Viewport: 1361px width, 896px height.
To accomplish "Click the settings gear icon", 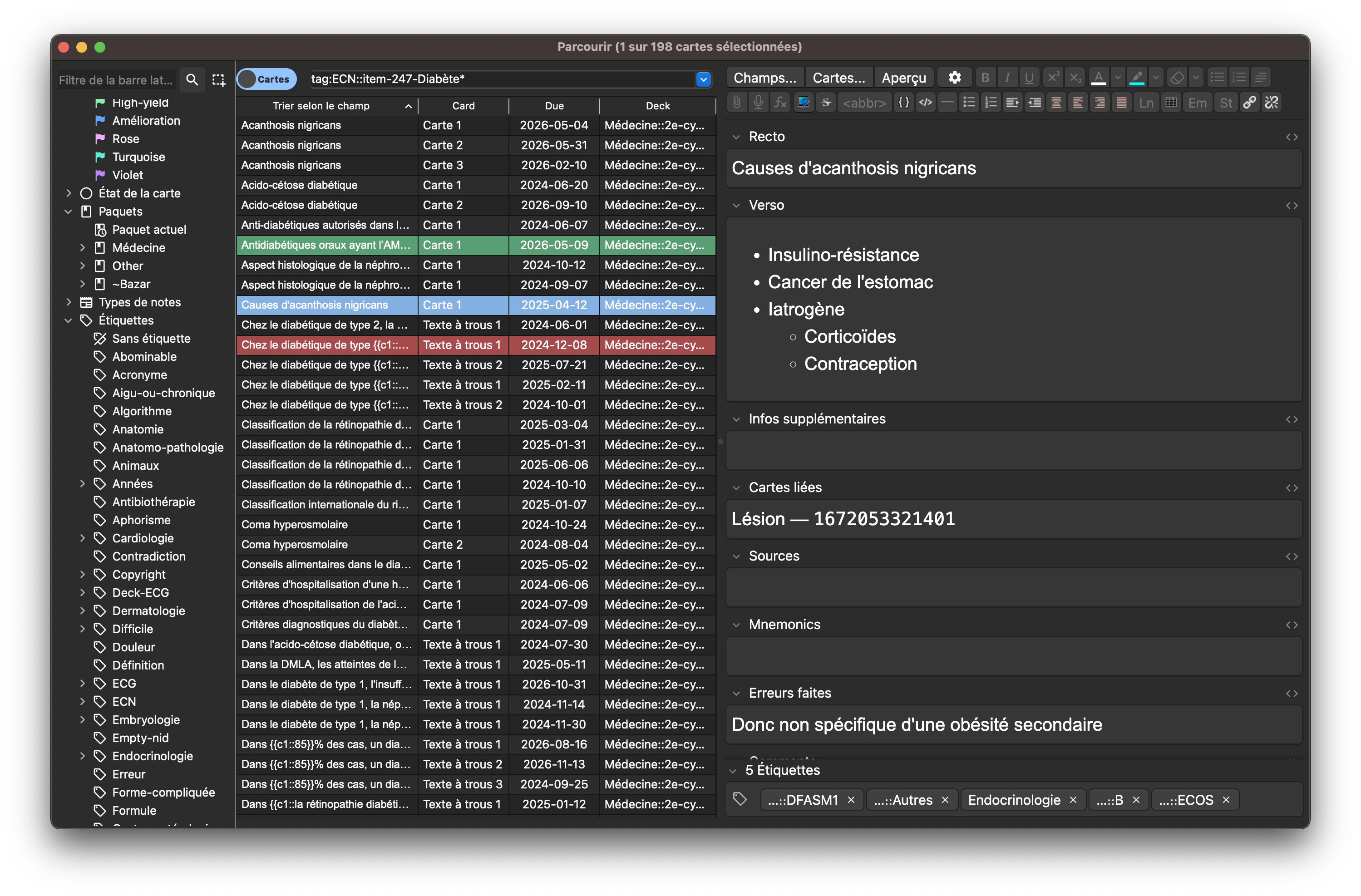I will [955, 78].
